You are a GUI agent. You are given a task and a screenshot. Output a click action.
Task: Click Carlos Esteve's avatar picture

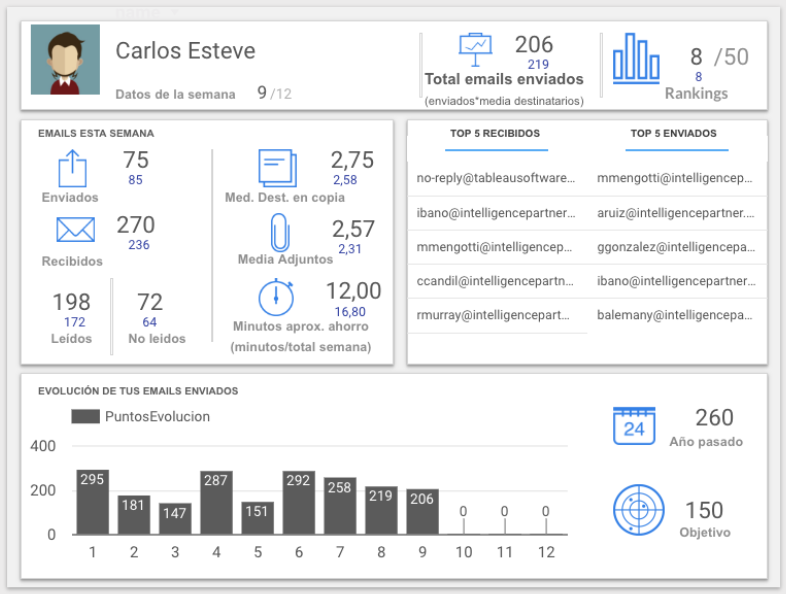[65, 60]
